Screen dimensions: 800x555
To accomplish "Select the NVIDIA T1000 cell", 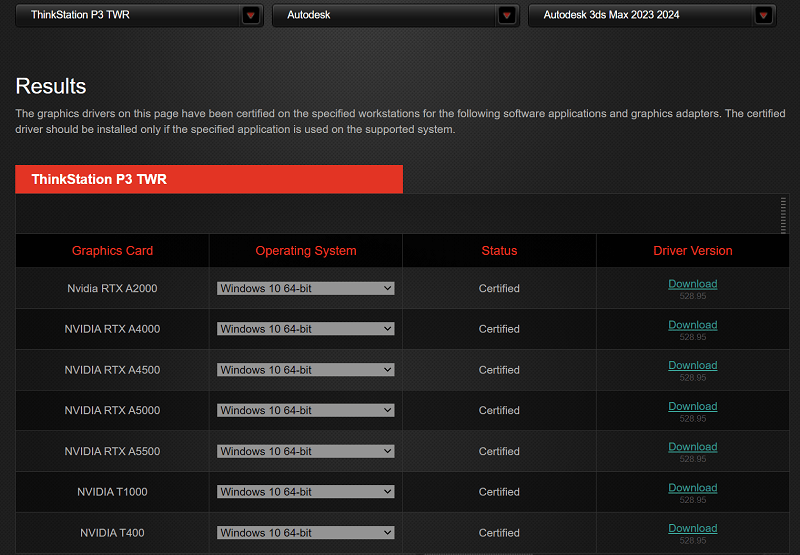I will 112,492.
